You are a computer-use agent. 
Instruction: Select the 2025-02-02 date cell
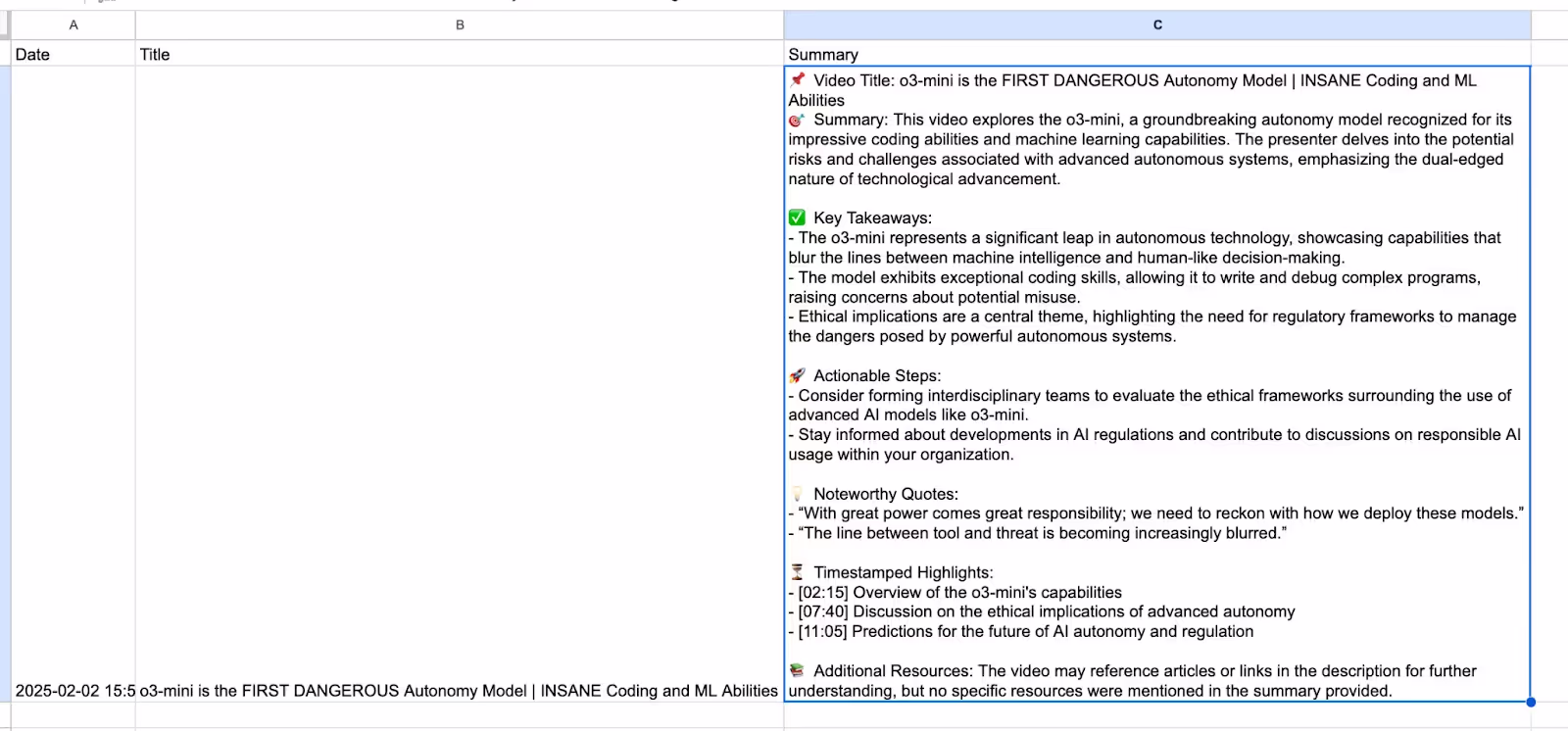click(x=73, y=384)
